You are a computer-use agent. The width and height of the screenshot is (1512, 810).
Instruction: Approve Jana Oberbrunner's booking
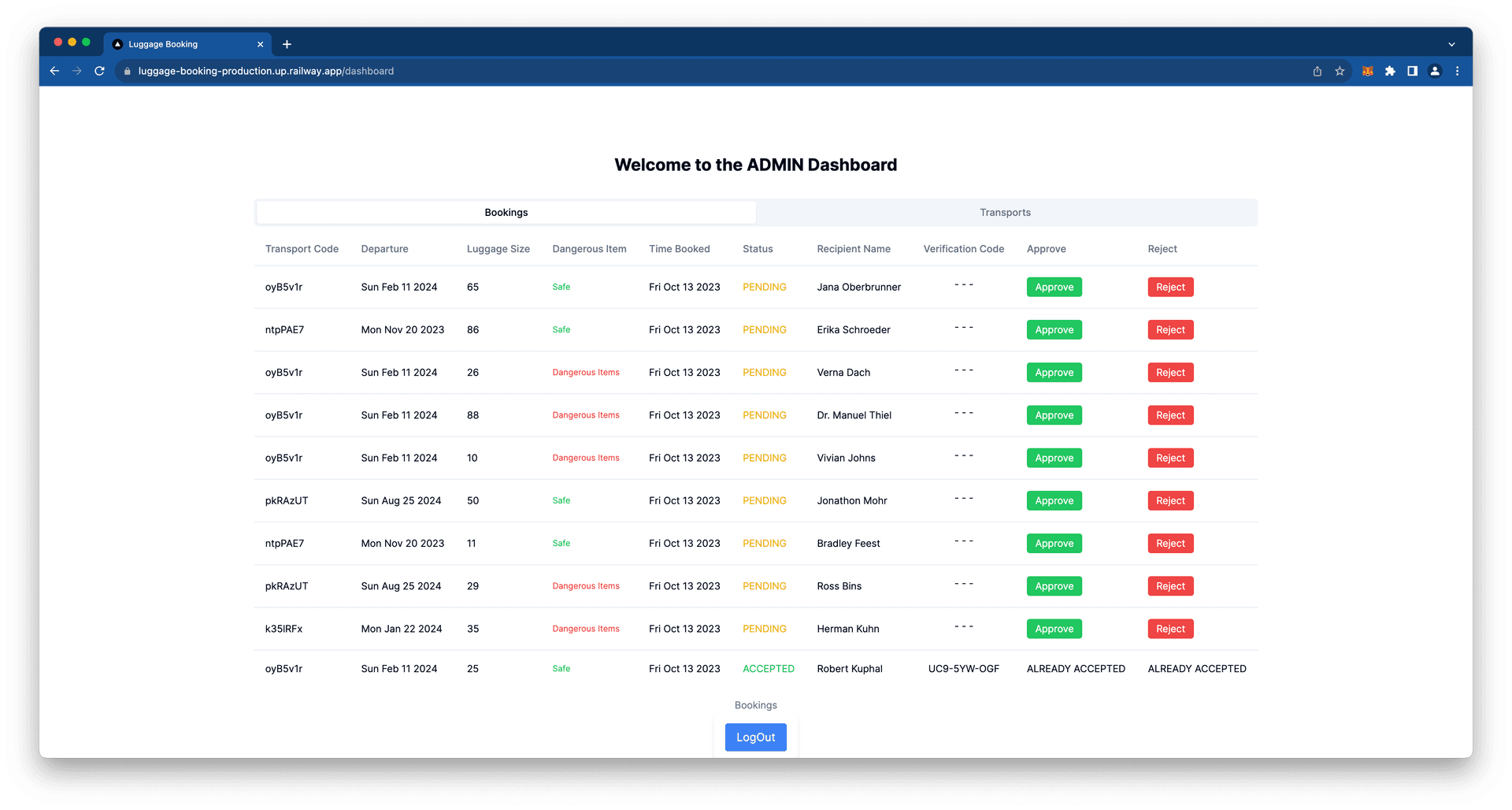(x=1054, y=287)
